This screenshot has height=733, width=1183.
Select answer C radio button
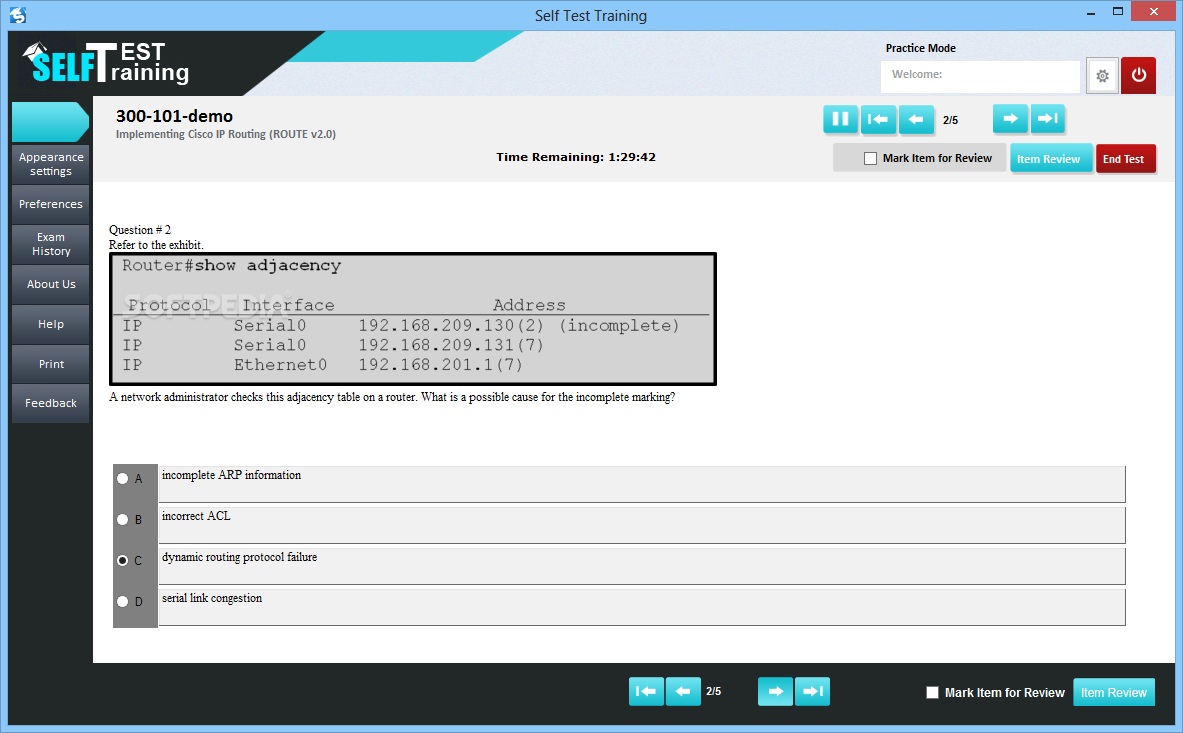pos(122,560)
